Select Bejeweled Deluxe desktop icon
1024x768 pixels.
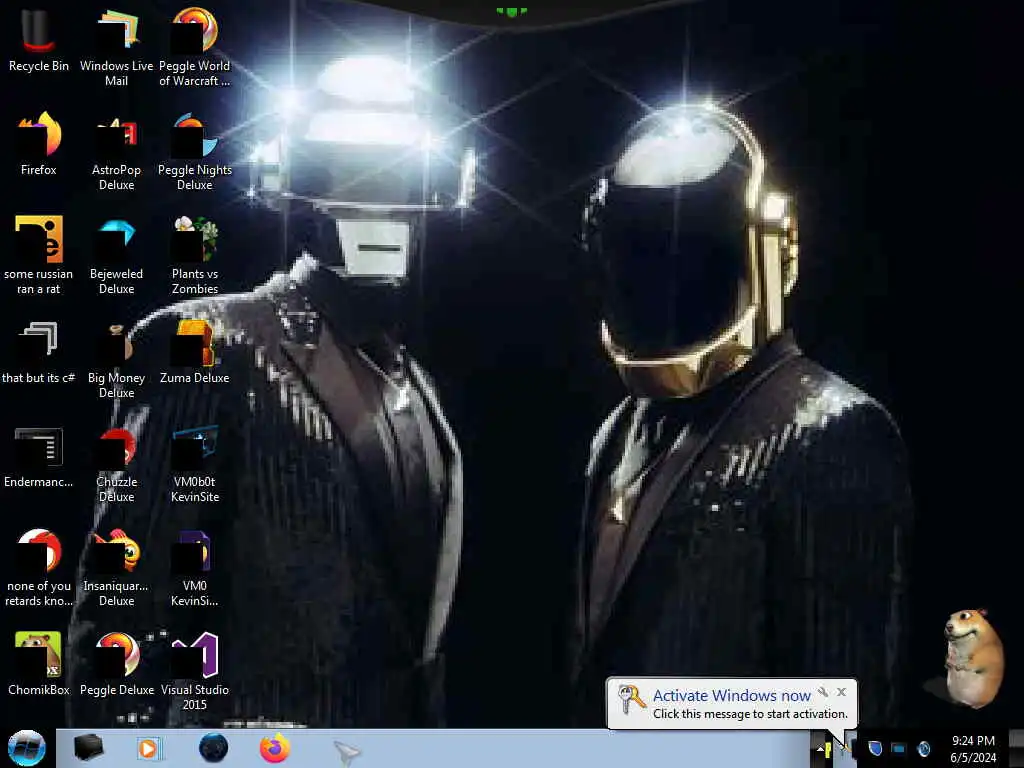[116, 255]
